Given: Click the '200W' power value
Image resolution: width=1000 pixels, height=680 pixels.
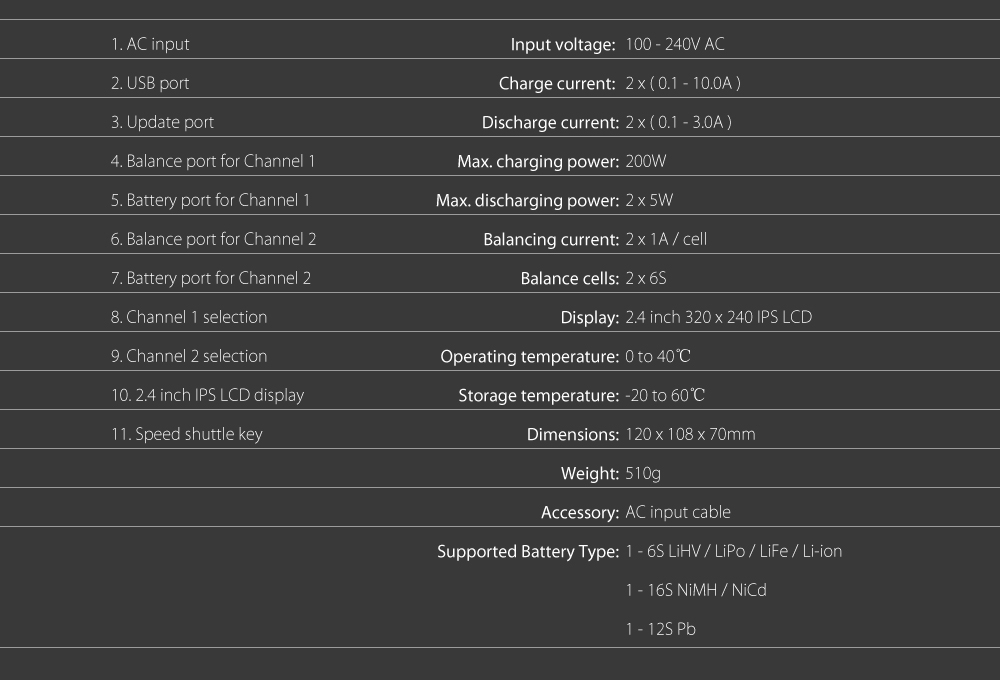Looking at the screenshot, I should pos(645,161).
